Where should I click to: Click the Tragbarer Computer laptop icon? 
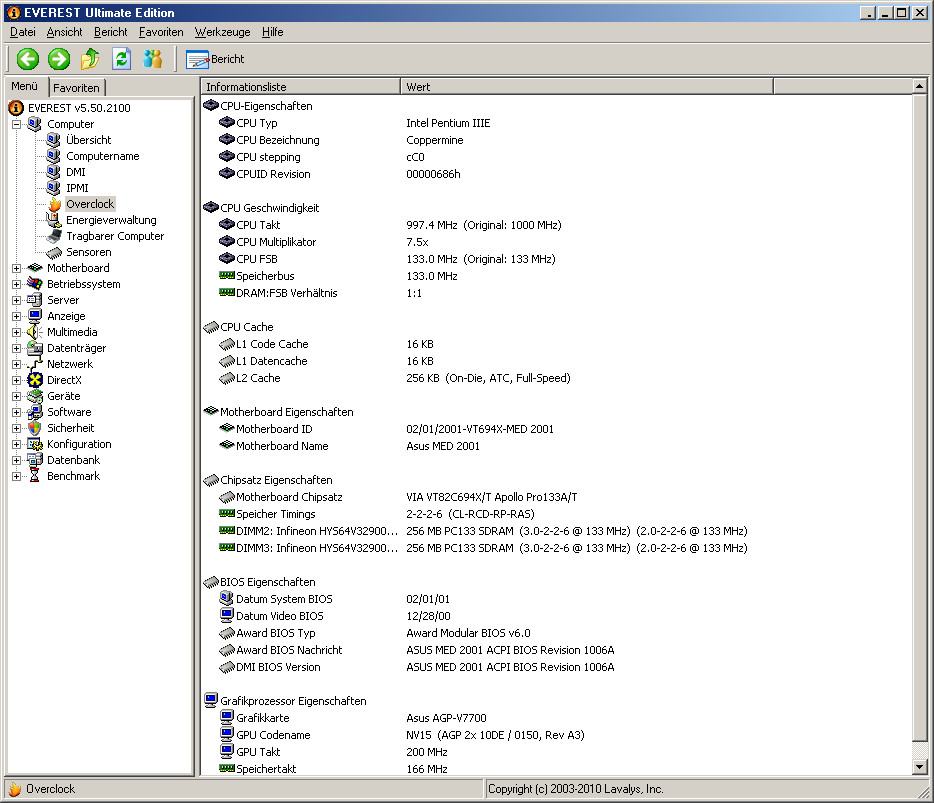(54, 236)
